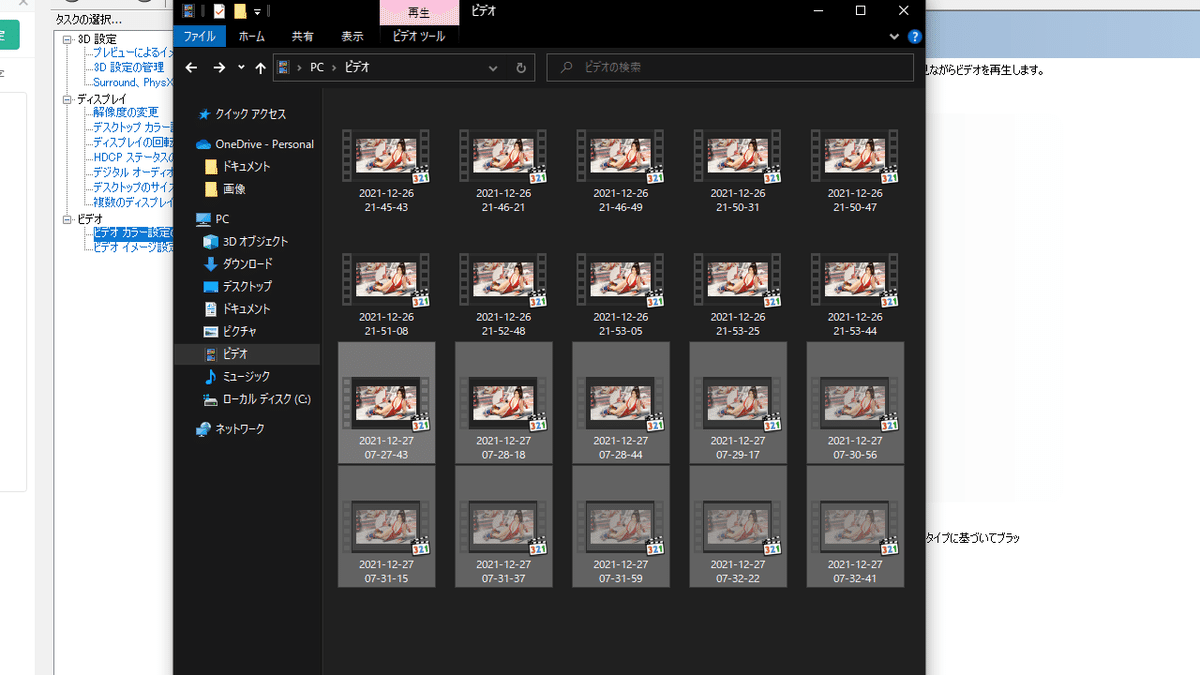Go back with the left arrow
Viewport: 1200px width, 675px height.
(x=192, y=68)
